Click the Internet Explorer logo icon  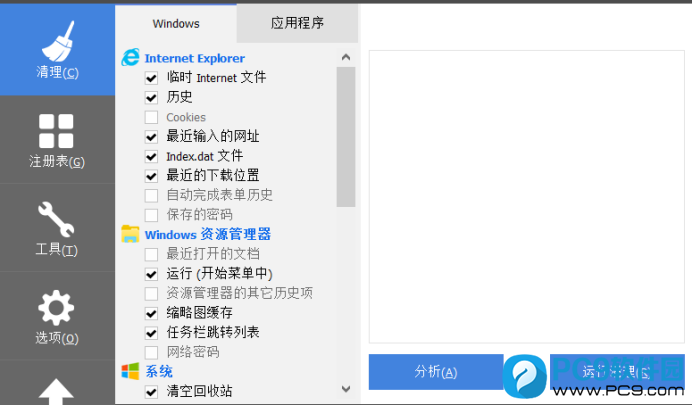tap(130, 58)
